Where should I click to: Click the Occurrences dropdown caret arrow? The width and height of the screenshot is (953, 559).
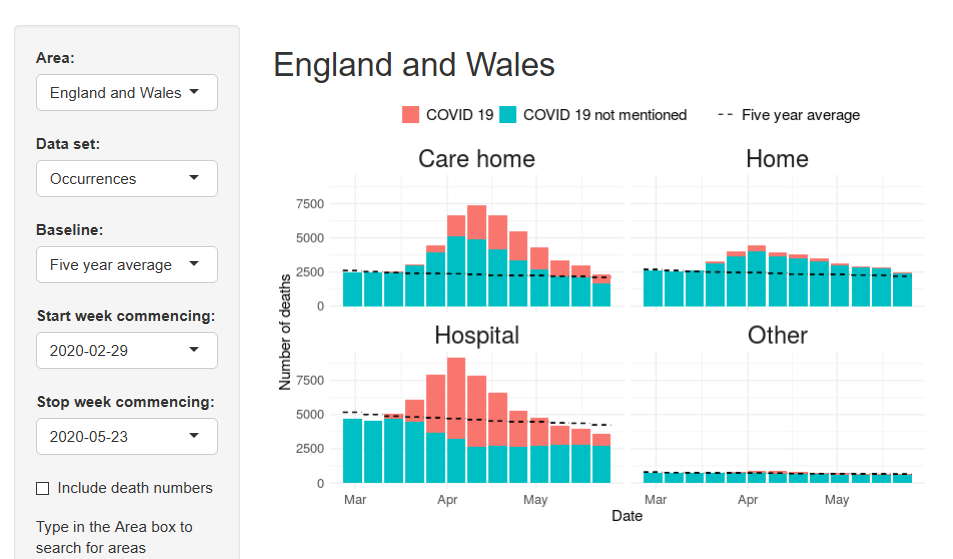(x=195, y=178)
